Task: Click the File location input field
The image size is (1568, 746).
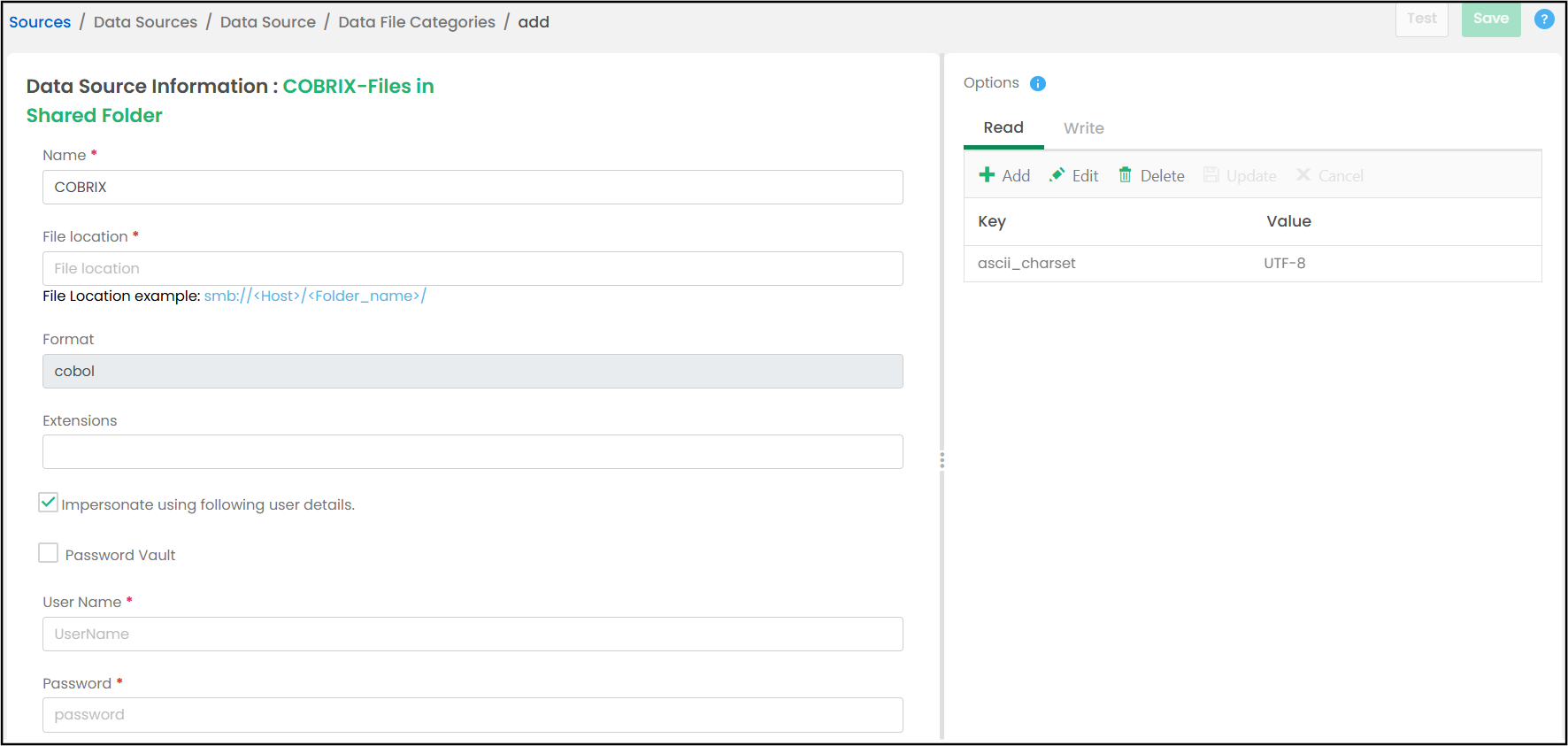Action: click(x=473, y=268)
